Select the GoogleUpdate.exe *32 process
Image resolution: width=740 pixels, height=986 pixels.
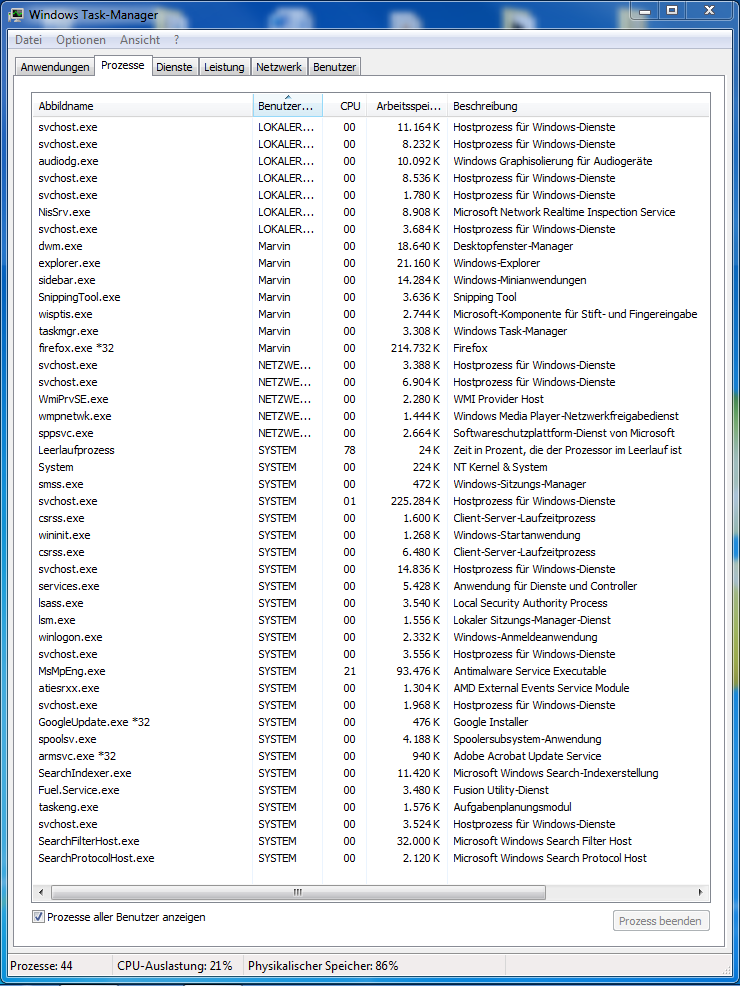371,722
